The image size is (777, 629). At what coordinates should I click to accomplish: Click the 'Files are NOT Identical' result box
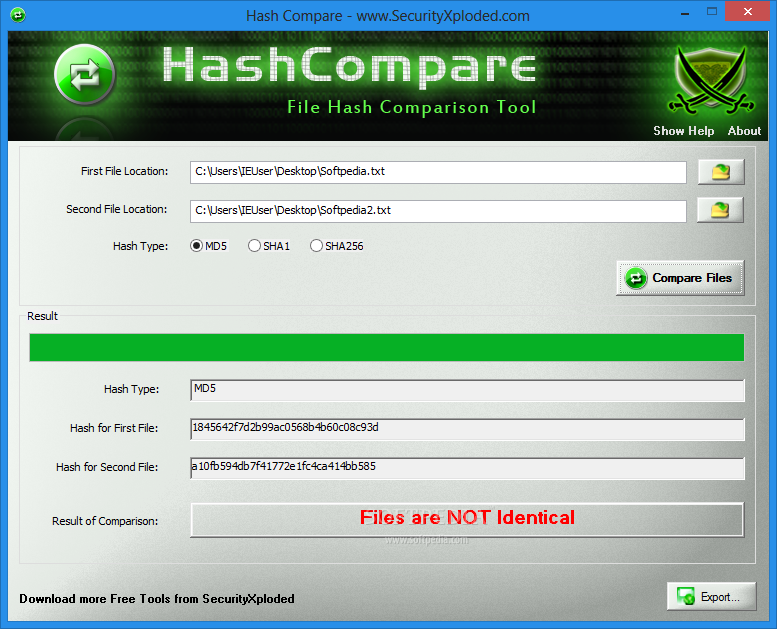coord(467,519)
